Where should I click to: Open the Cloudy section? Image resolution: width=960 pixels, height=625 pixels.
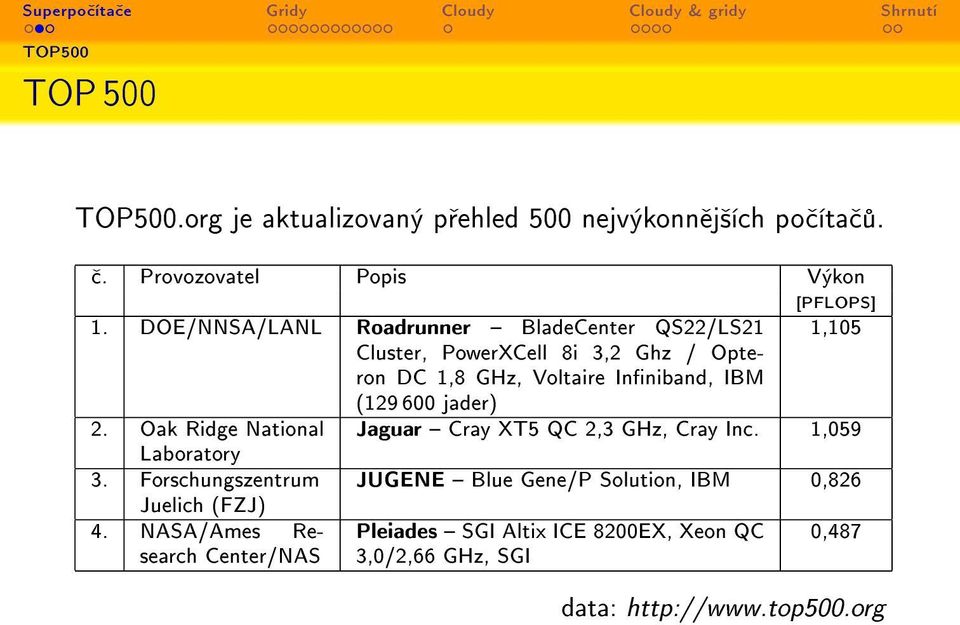(468, 11)
